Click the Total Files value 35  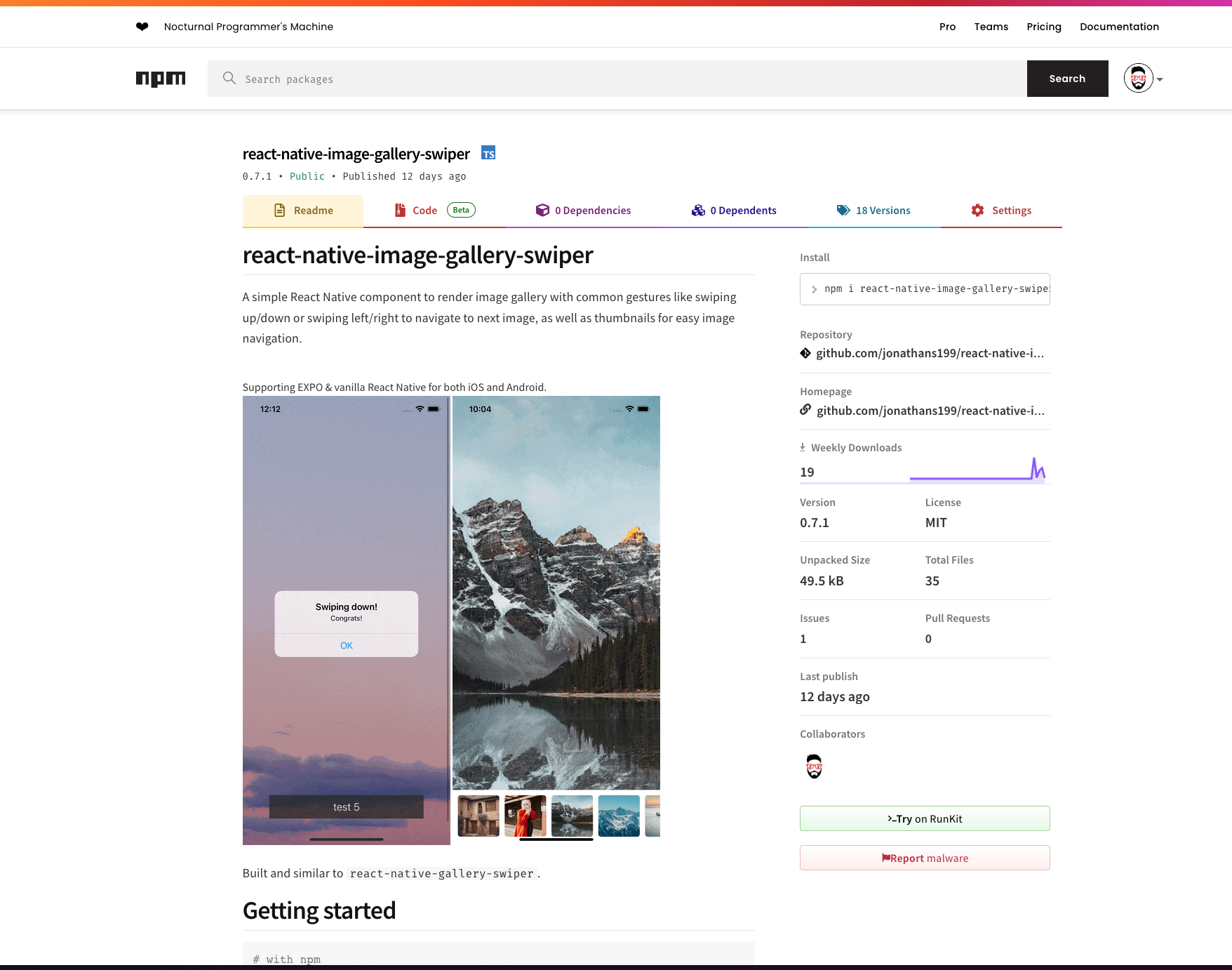[x=932, y=580]
